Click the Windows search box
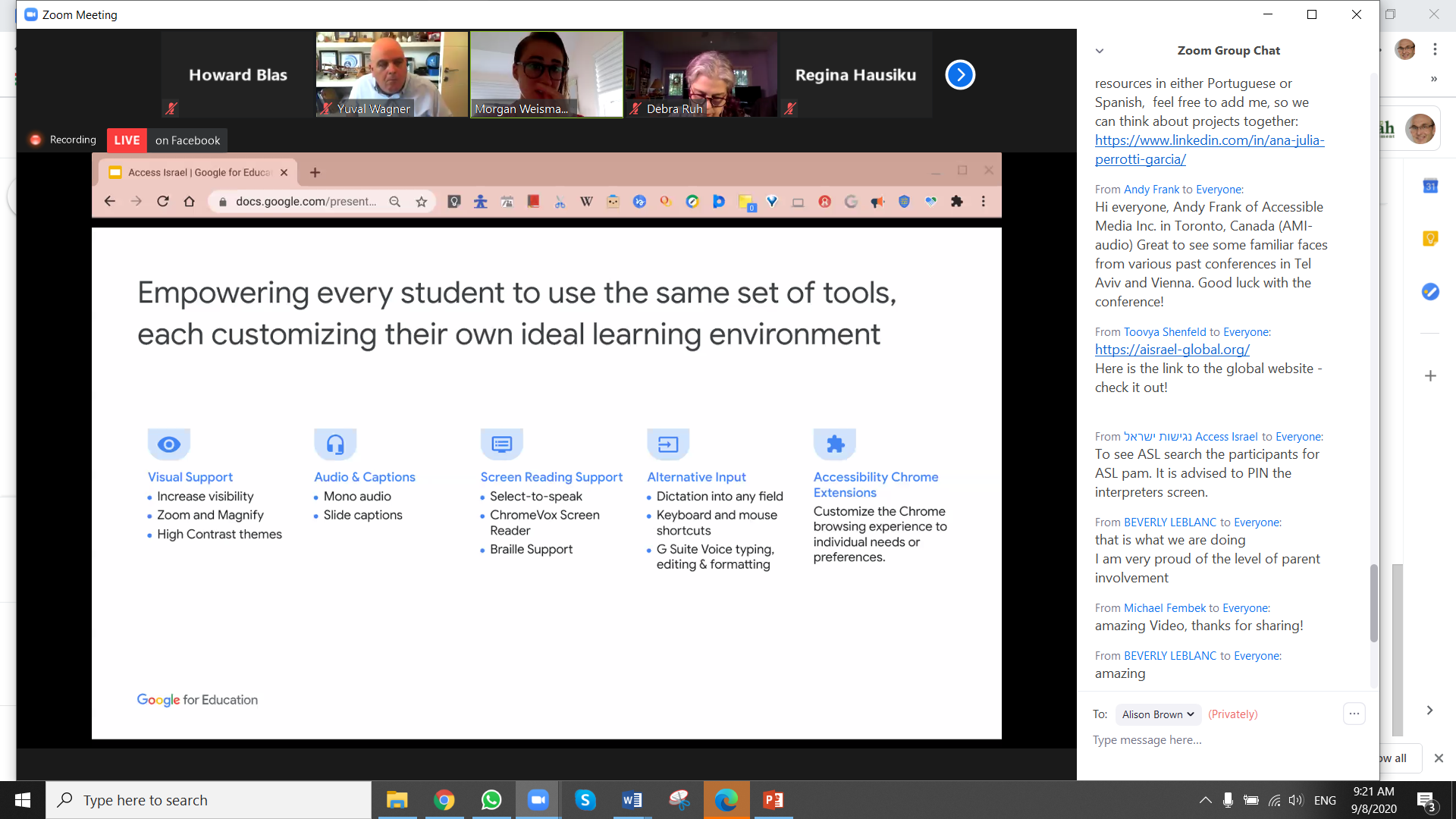 click(209, 800)
